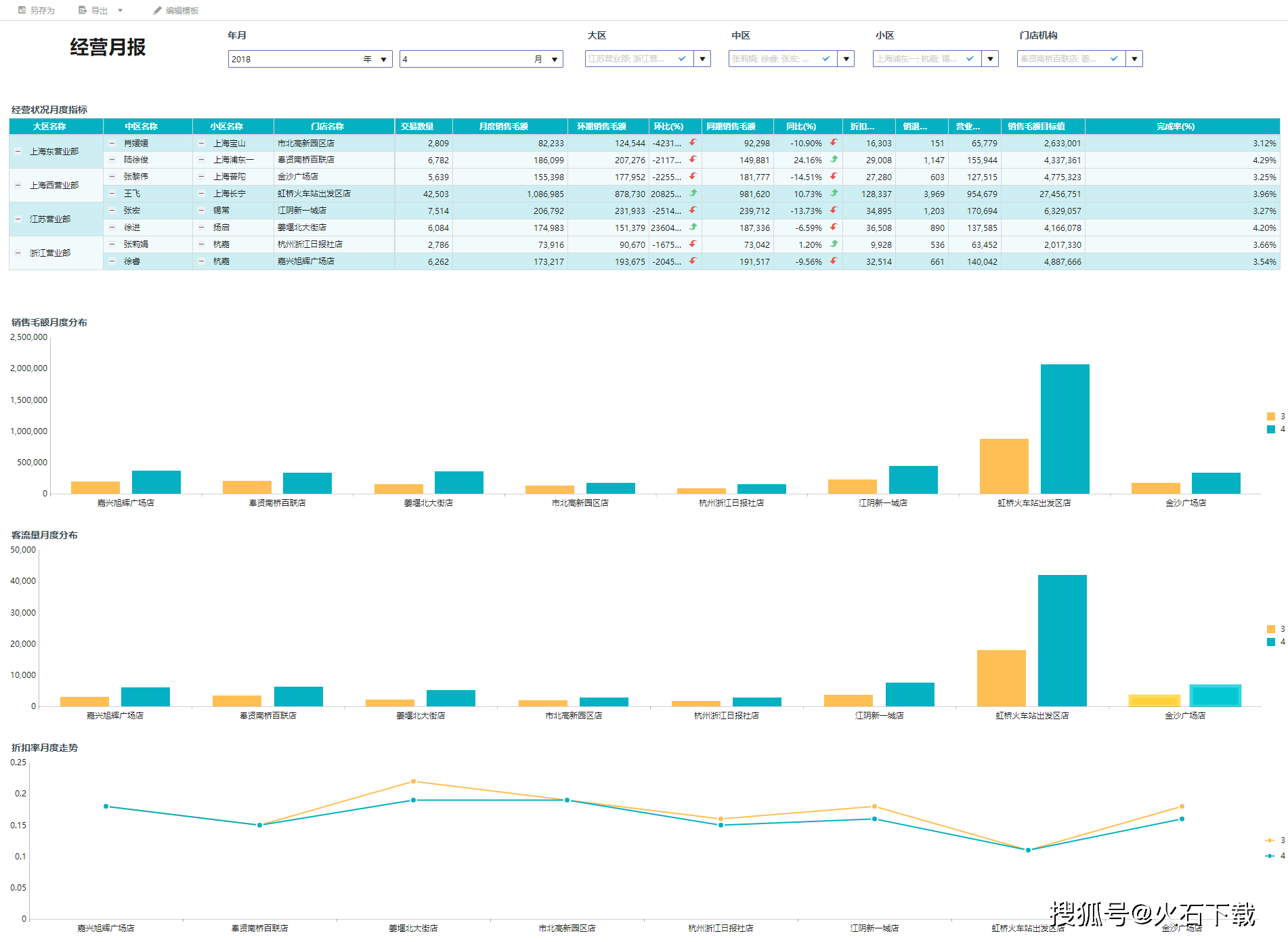Click the orange 姜堰北大街店 point on trend line
The image size is (1288, 942).
point(414,782)
